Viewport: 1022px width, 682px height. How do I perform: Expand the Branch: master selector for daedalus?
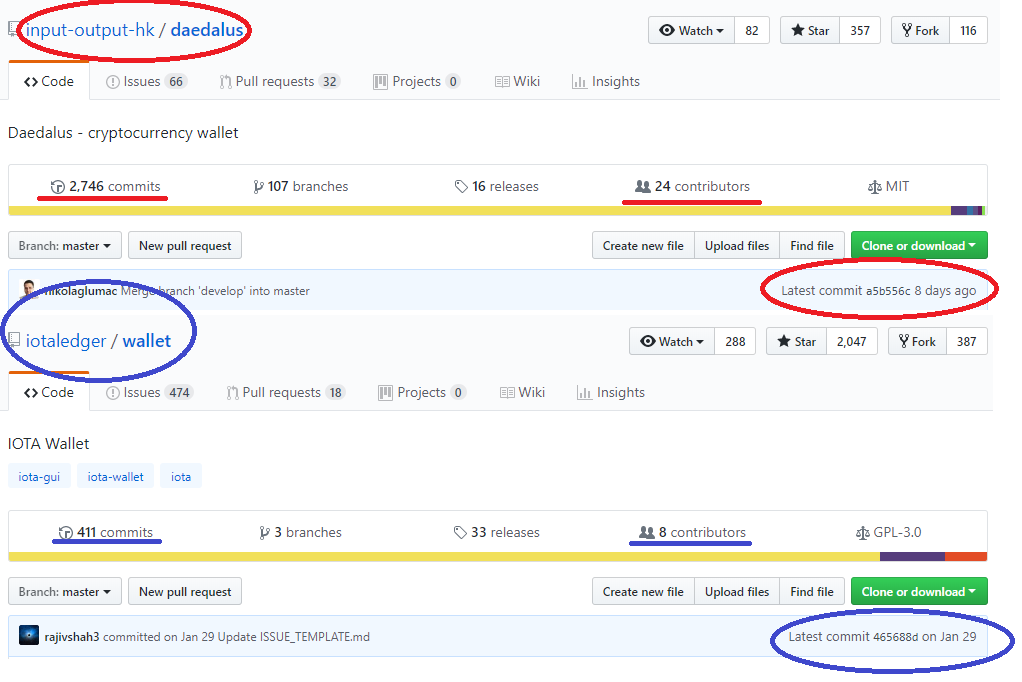click(x=65, y=246)
